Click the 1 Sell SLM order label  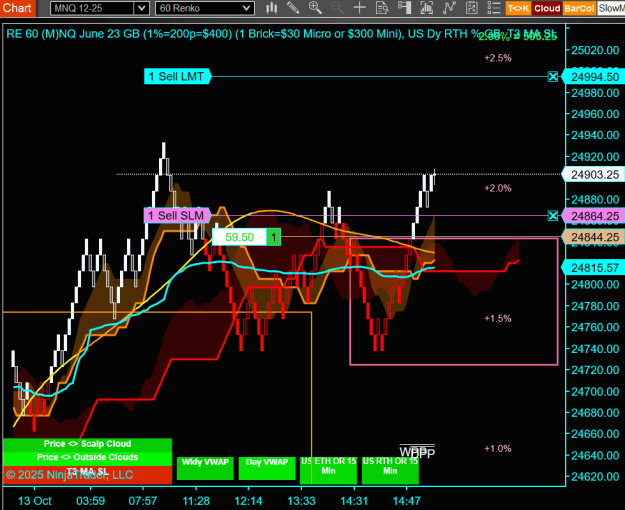(x=177, y=216)
